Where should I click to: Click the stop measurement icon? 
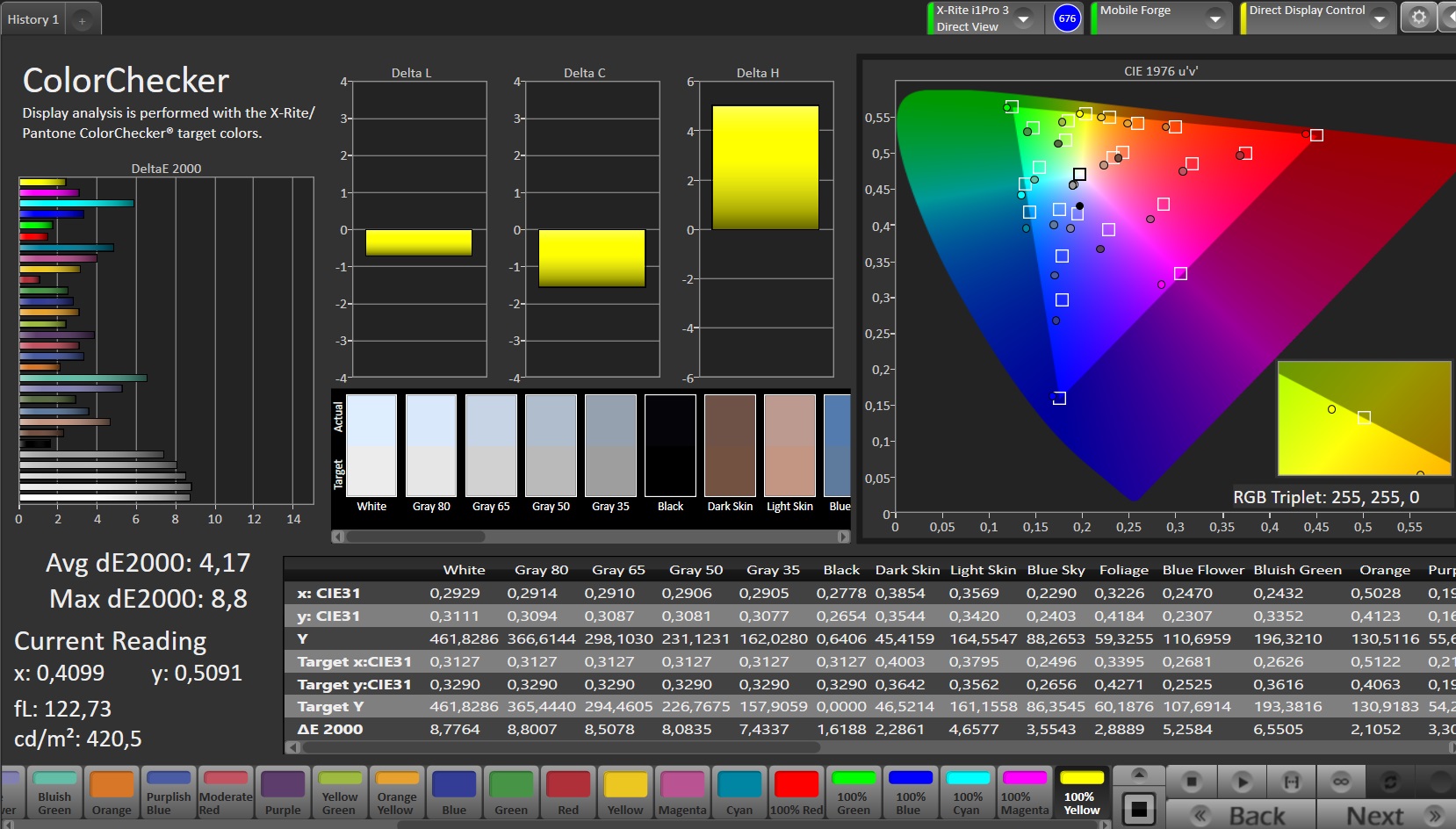point(1192,781)
